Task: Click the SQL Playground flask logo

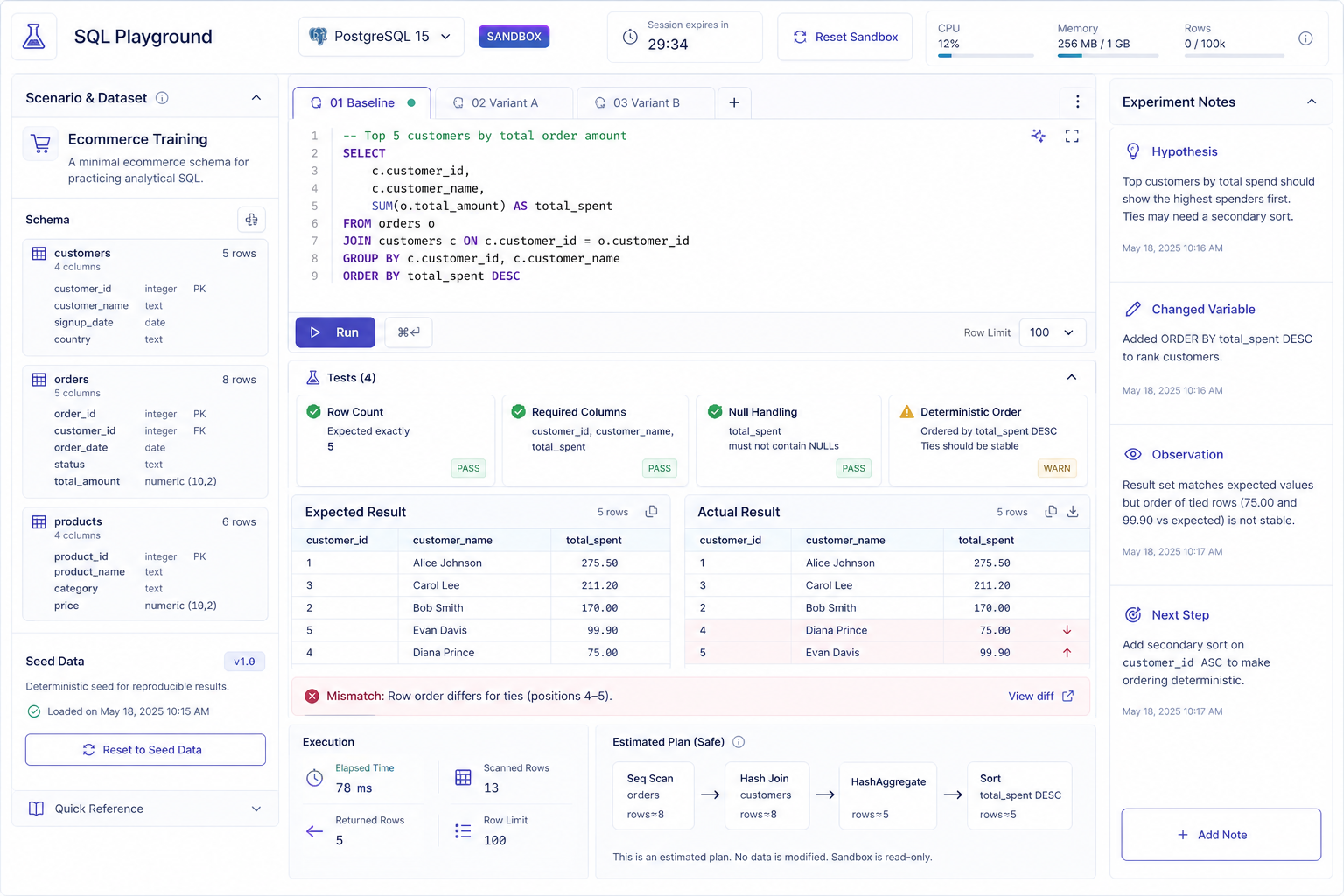Action: tap(34, 37)
